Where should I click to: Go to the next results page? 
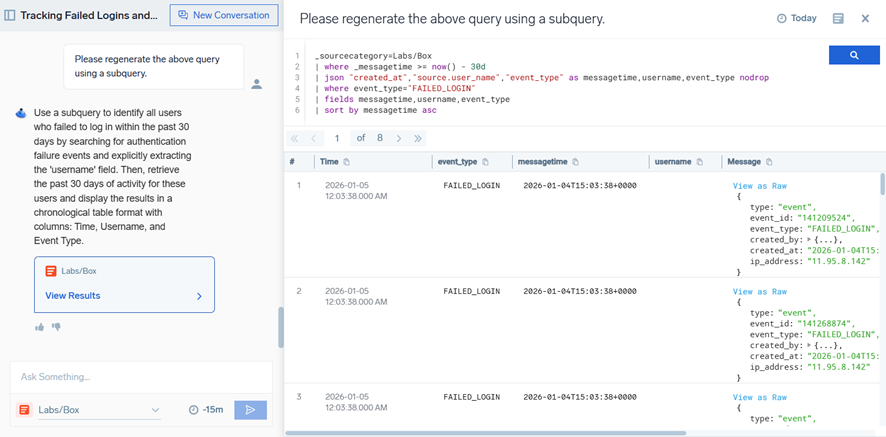399,138
